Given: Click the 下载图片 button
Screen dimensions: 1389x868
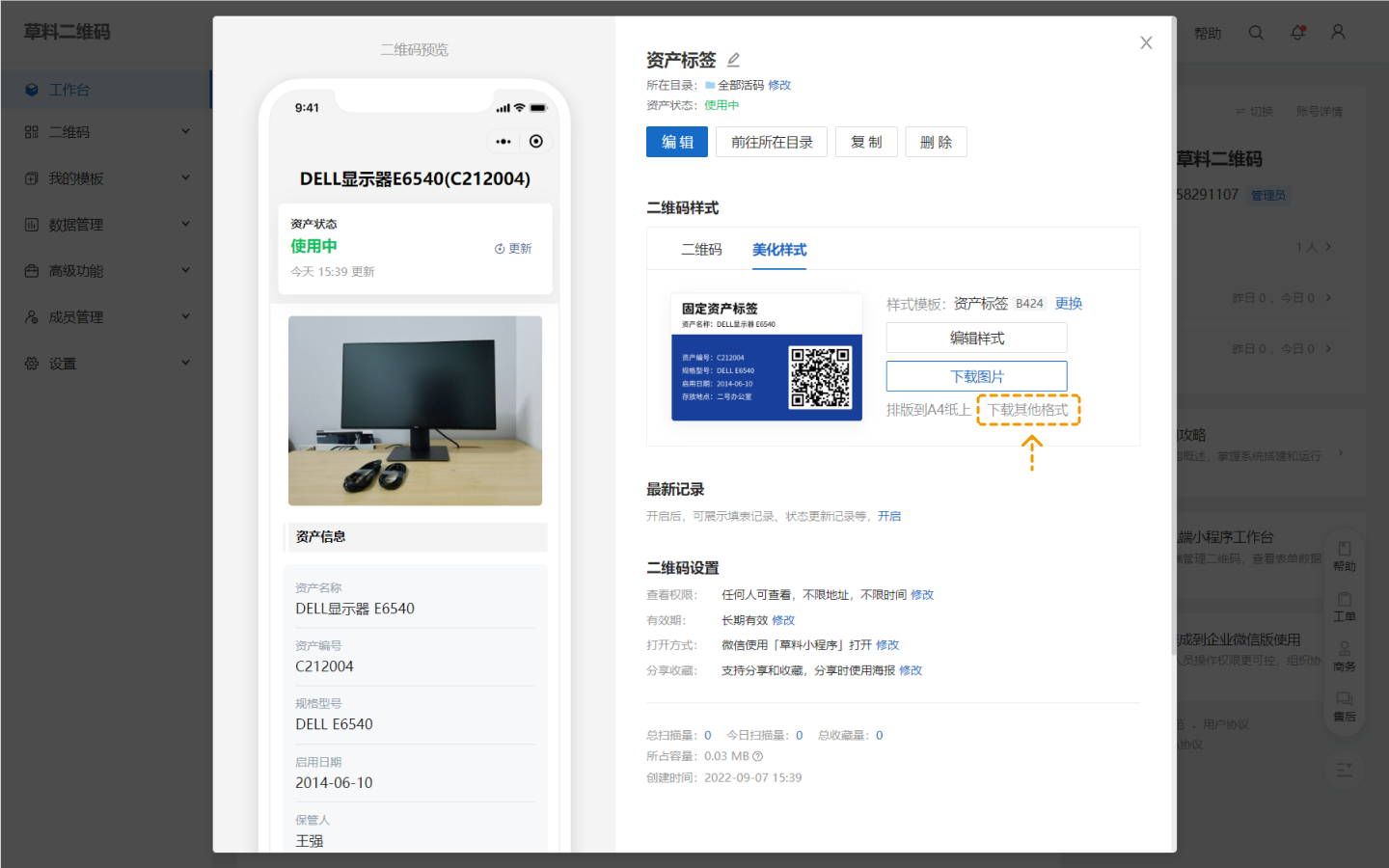Looking at the screenshot, I should [x=976, y=376].
